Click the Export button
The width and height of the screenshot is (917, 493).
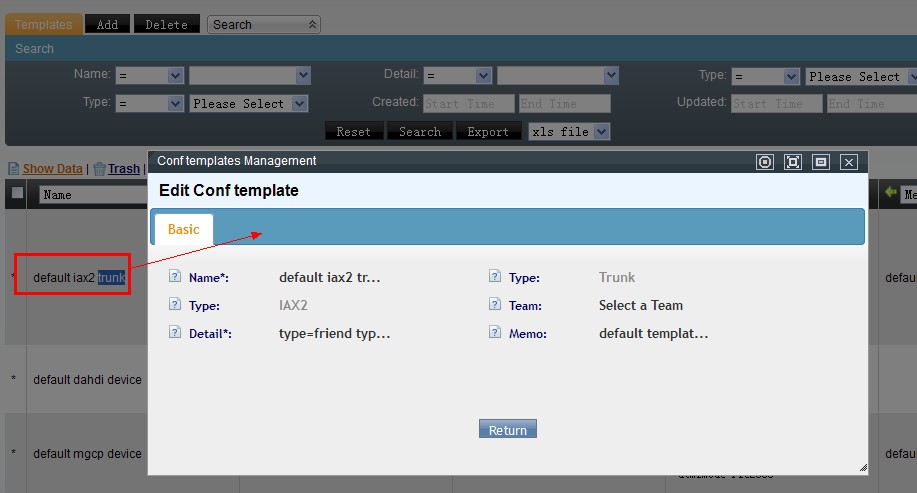point(488,131)
